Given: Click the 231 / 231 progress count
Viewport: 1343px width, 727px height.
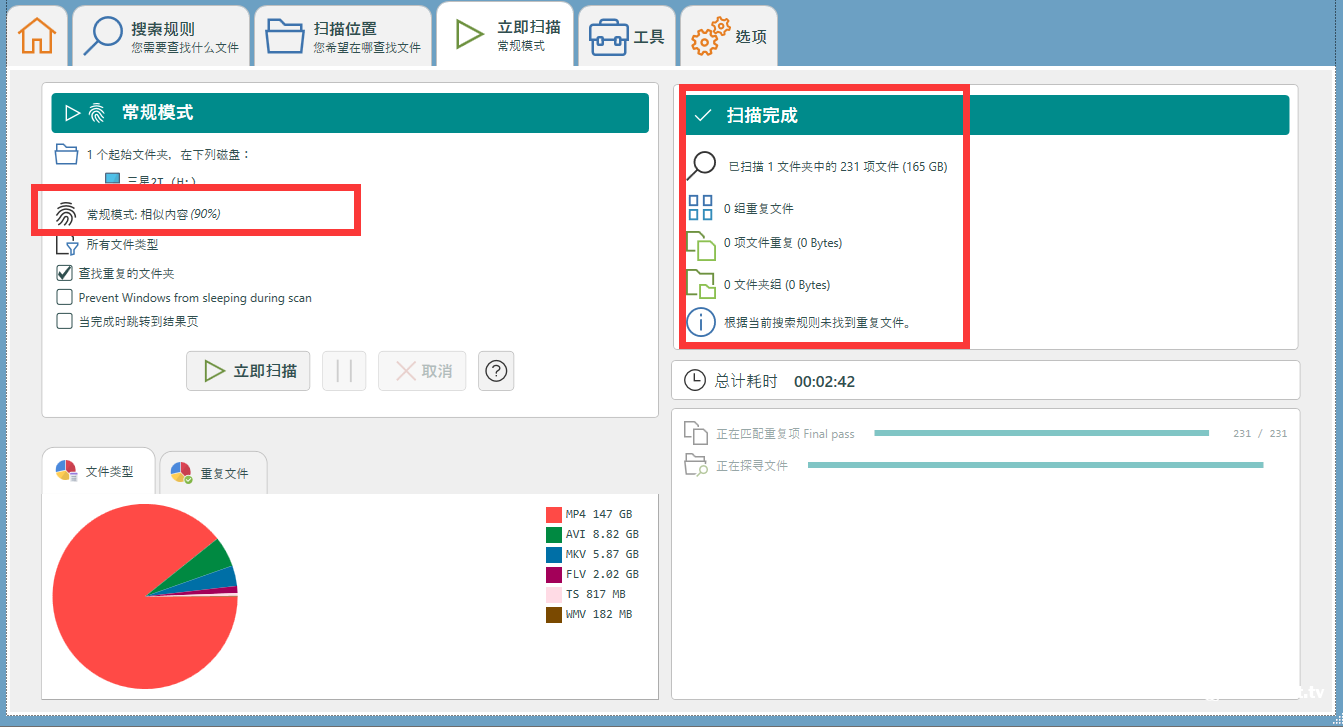Looking at the screenshot, I should point(1260,434).
